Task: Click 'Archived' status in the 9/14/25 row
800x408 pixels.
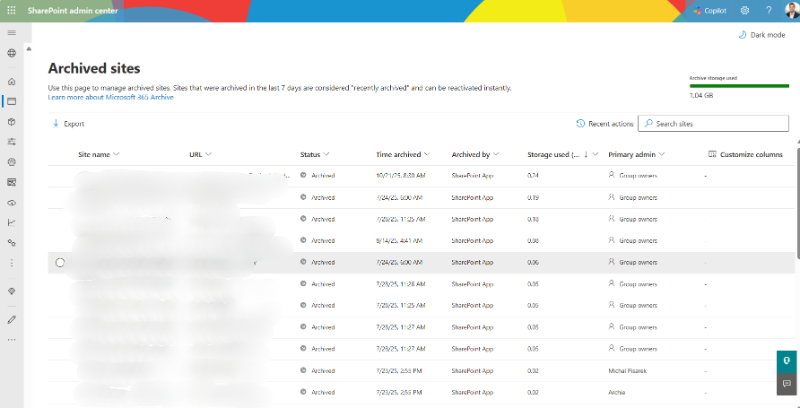Action: [323, 240]
